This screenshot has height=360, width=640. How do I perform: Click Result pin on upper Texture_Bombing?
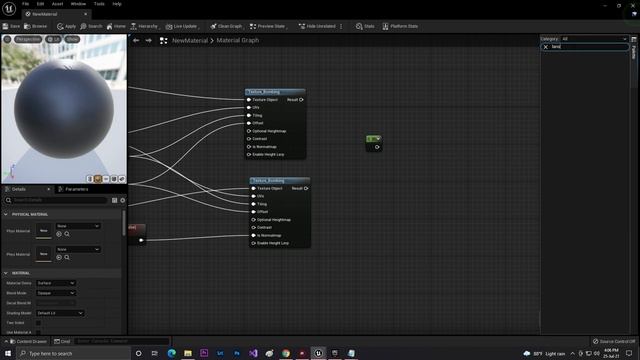pyautogui.click(x=302, y=100)
